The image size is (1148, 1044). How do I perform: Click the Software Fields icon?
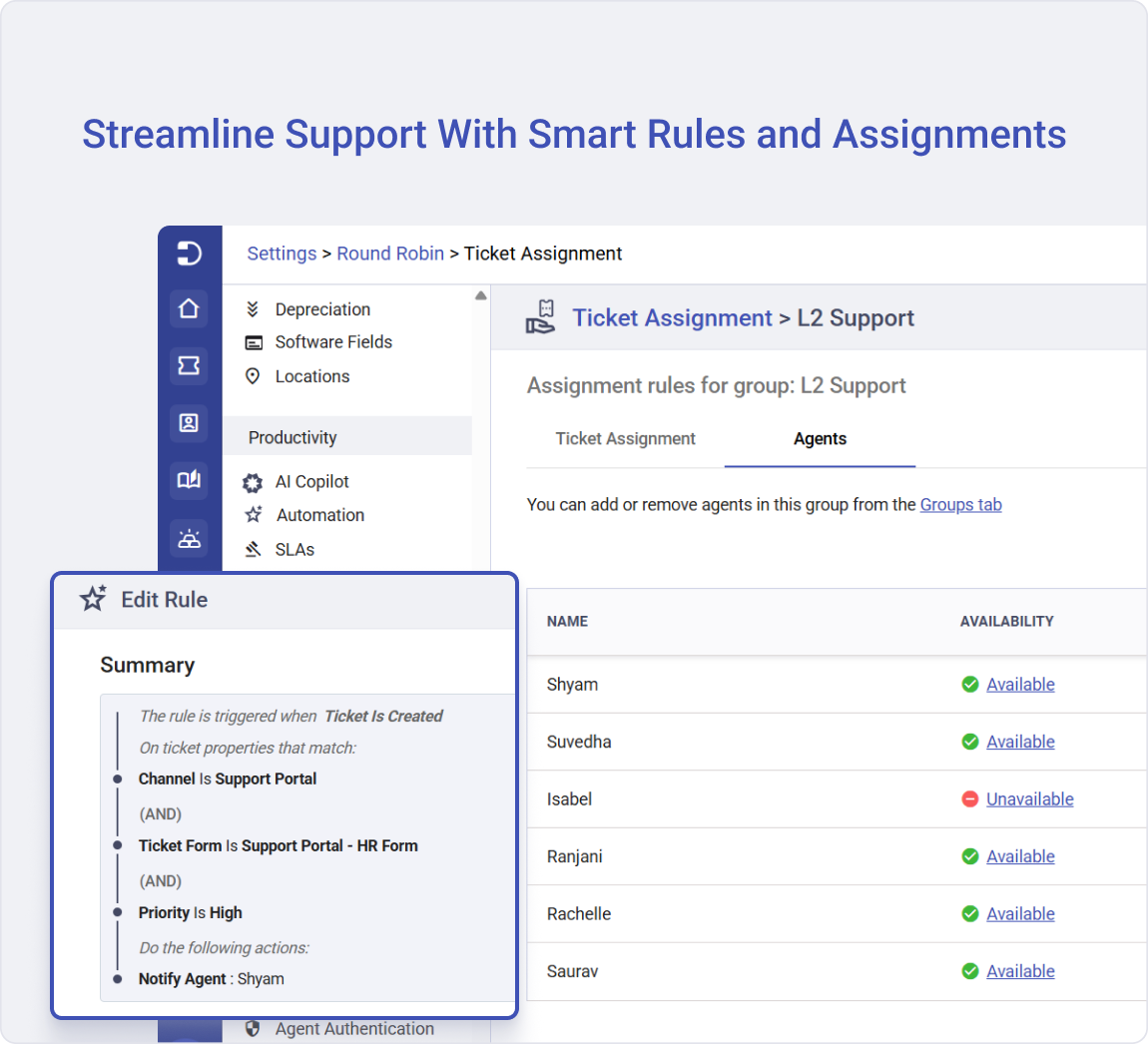point(254,342)
